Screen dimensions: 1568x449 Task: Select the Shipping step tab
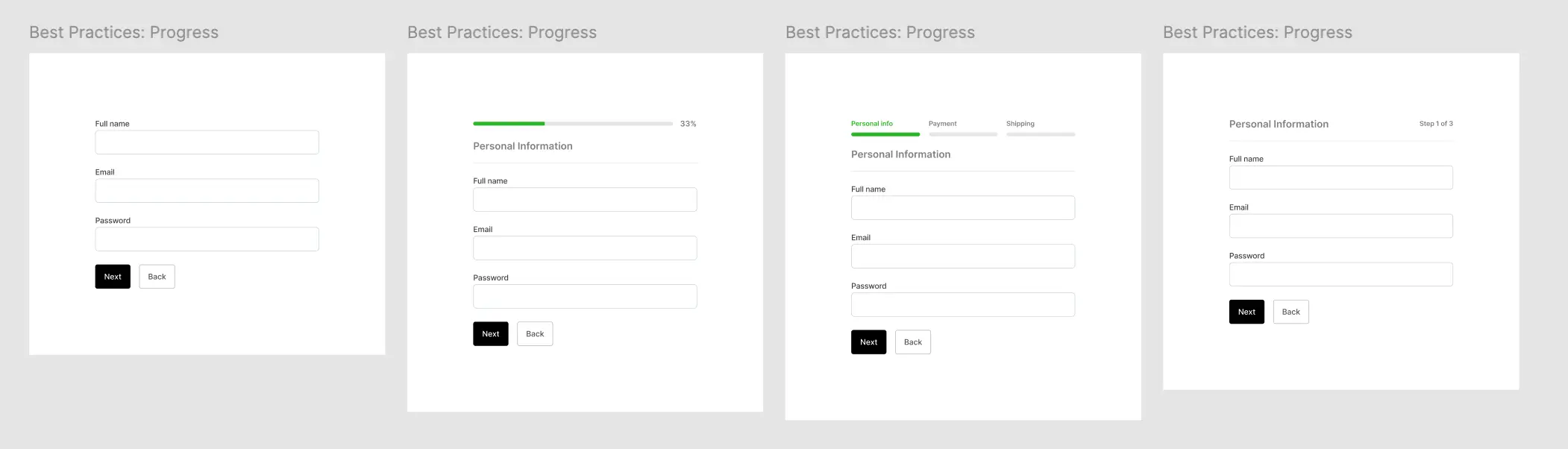pos(1041,128)
